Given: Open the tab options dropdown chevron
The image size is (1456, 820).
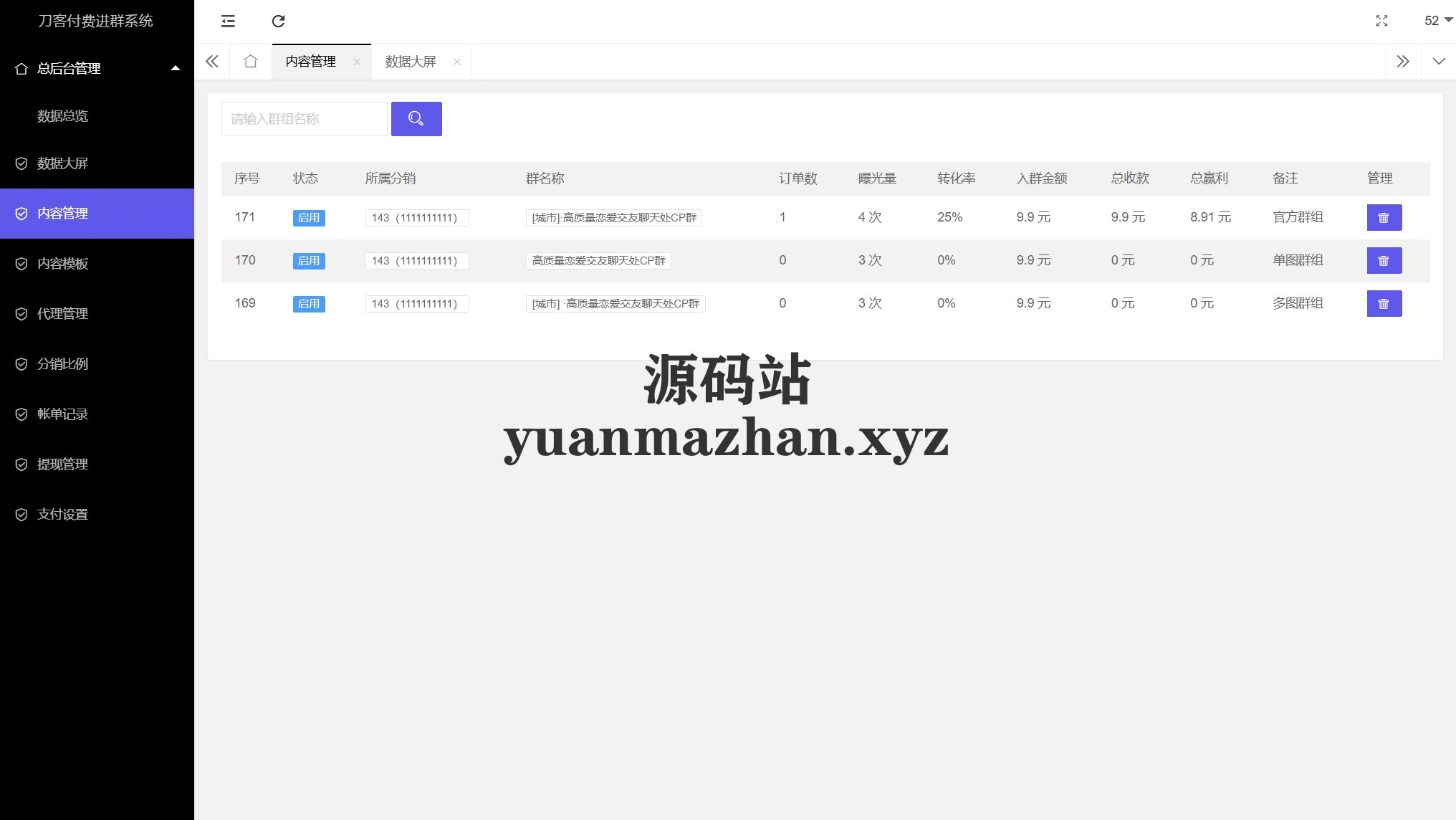Looking at the screenshot, I should click(x=1438, y=62).
